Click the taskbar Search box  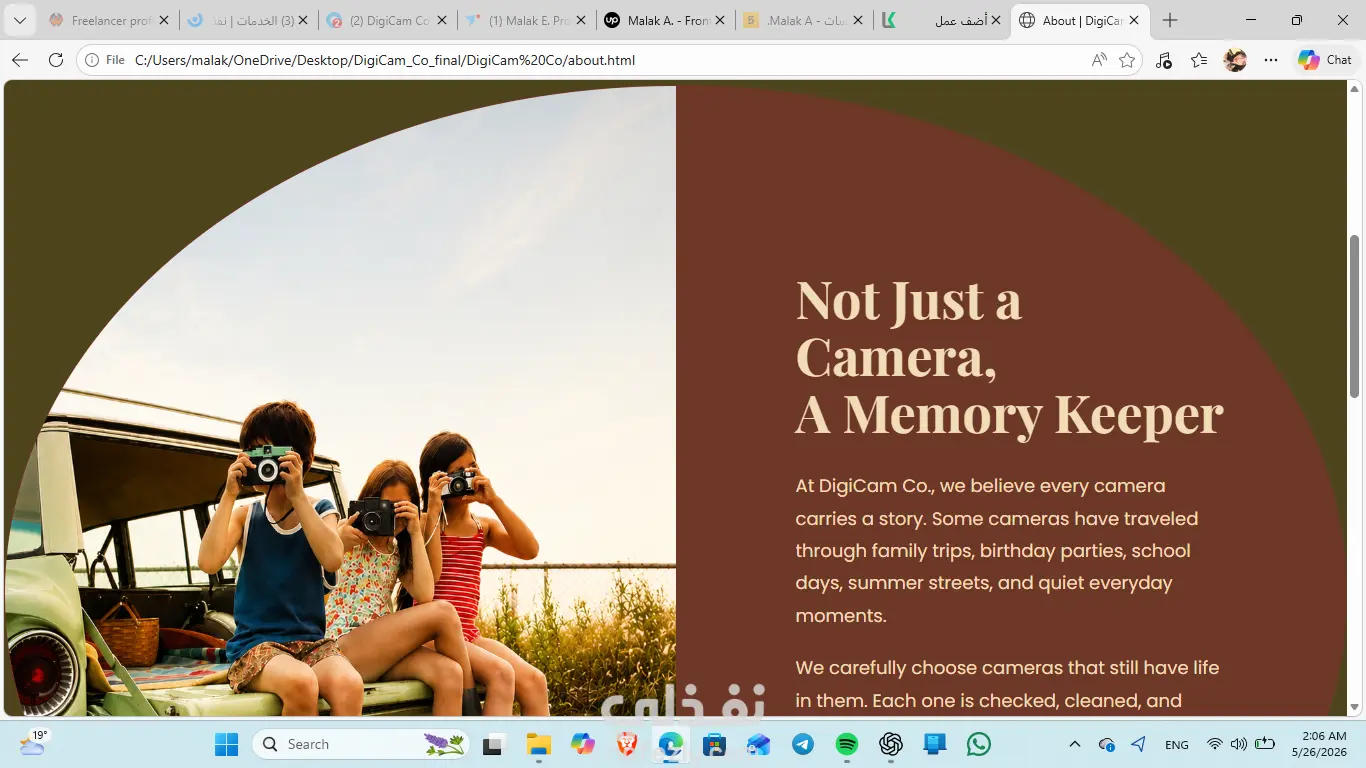[x=363, y=744]
